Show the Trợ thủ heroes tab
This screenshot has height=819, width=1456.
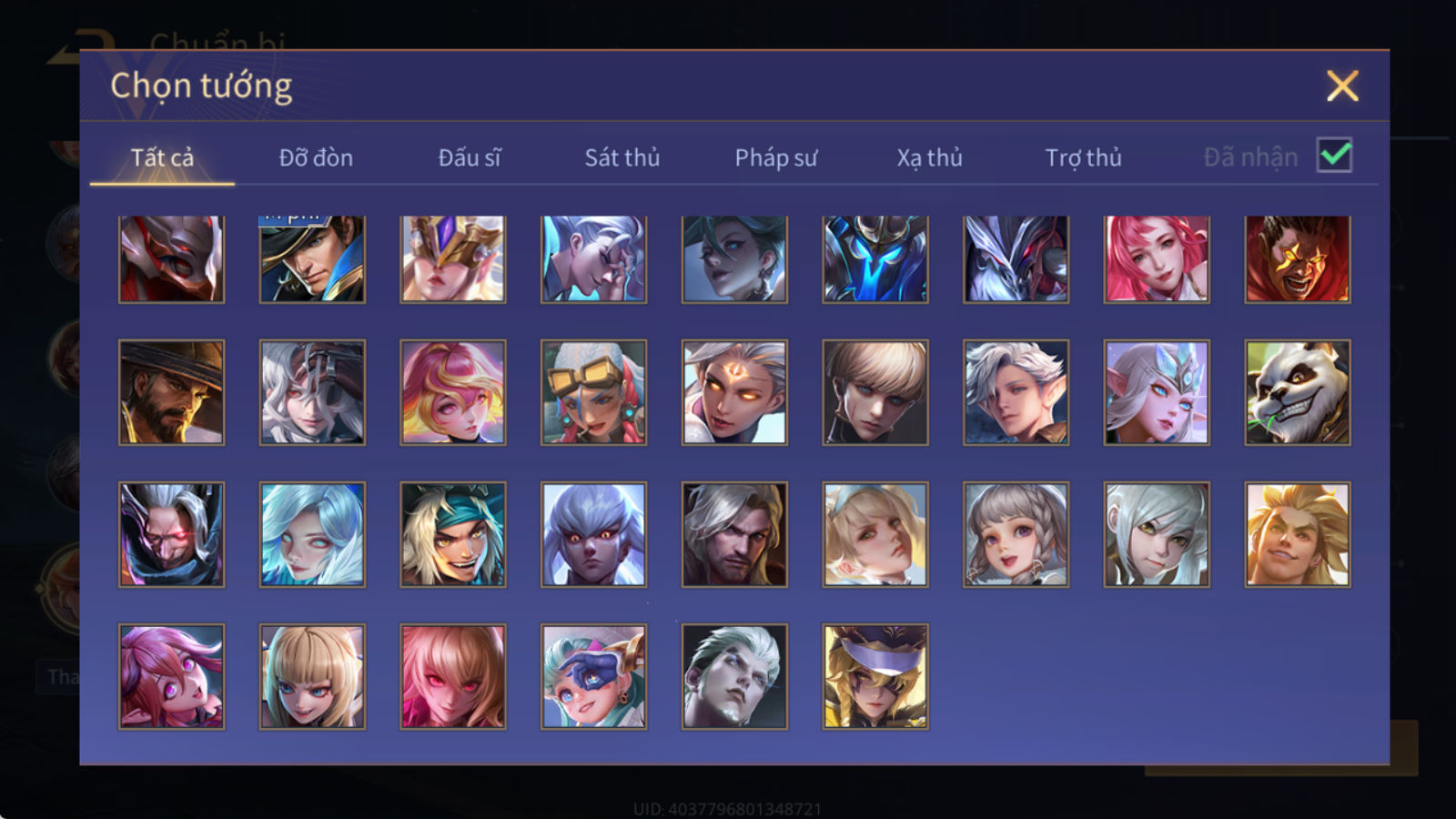[x=1083, y=157]
